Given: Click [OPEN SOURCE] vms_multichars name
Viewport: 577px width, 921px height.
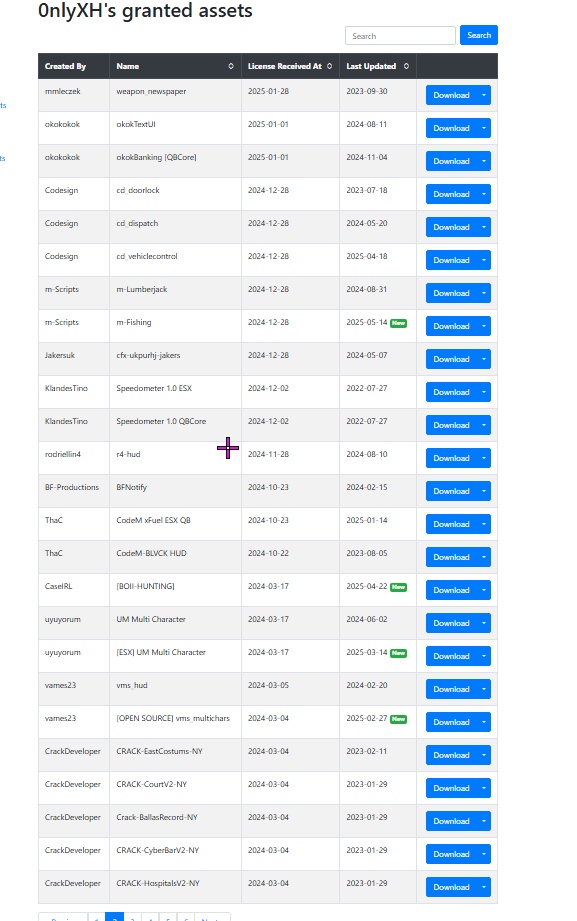Looking at the screenshot, I should pyautogui.click(x=173, y=718).
